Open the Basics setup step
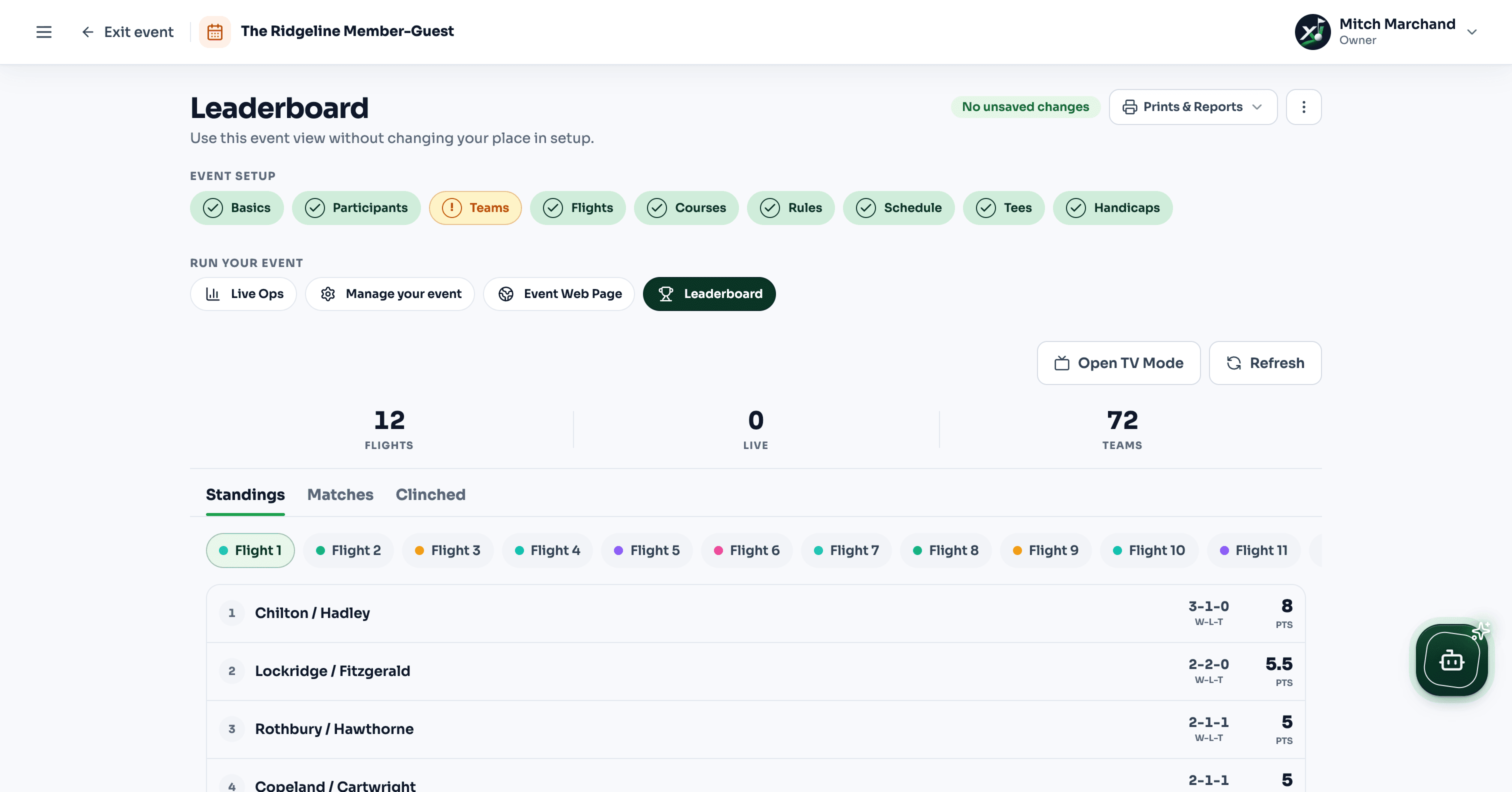1512x792 pixels. (x=236, y=208)
